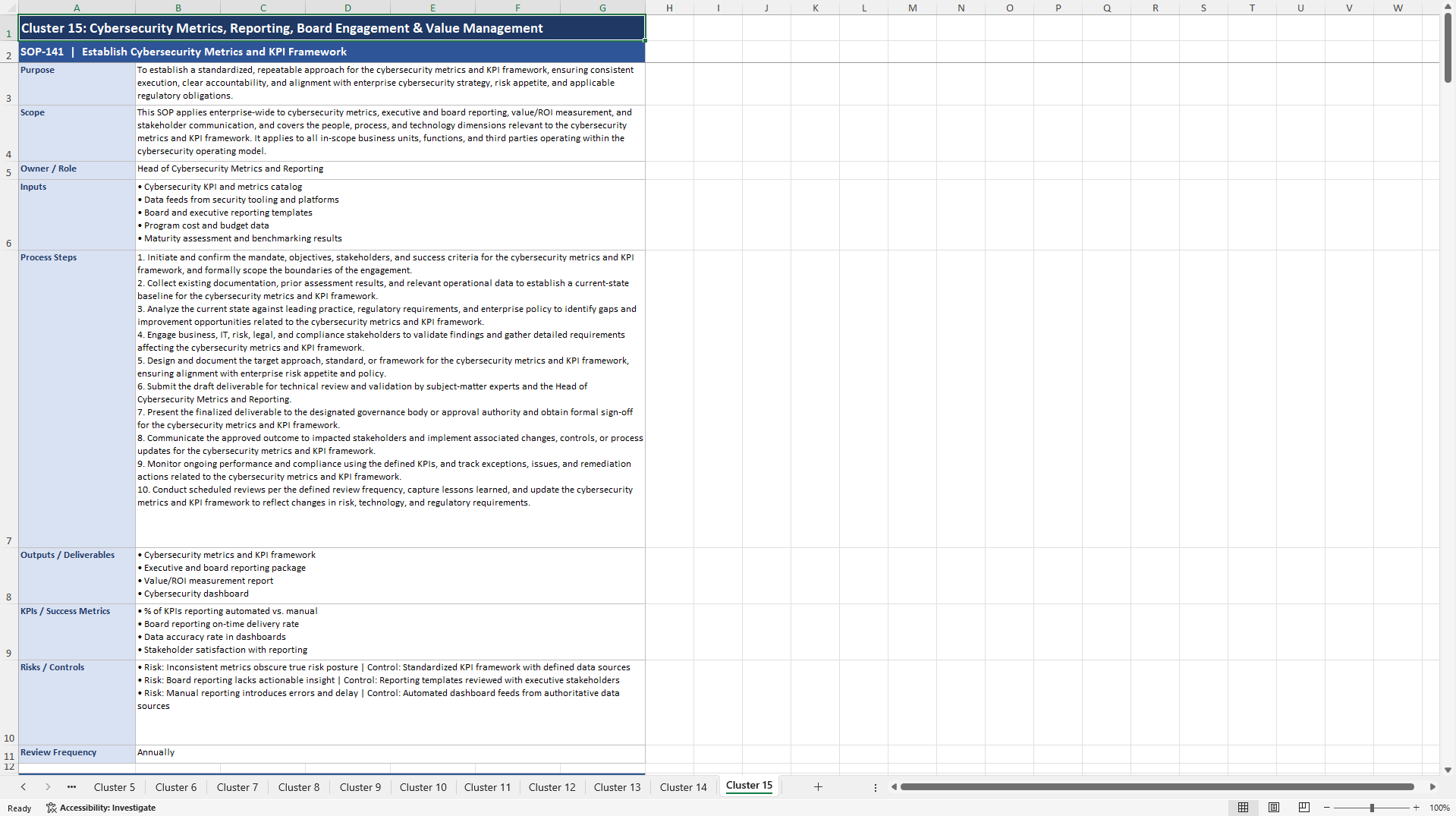Switch to Cluster 8 sheet
1456x816 pixels.
pyautogui.click(x=299, y=787)
